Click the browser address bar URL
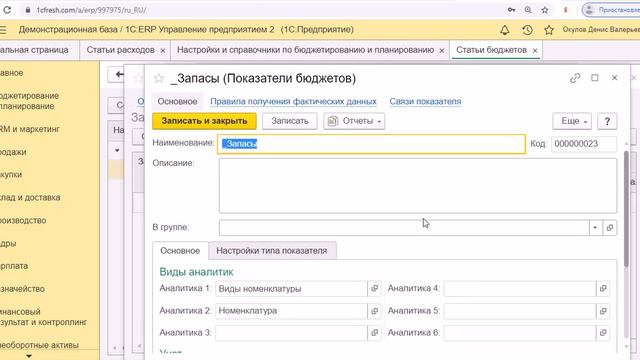 (x=91, y=10)
